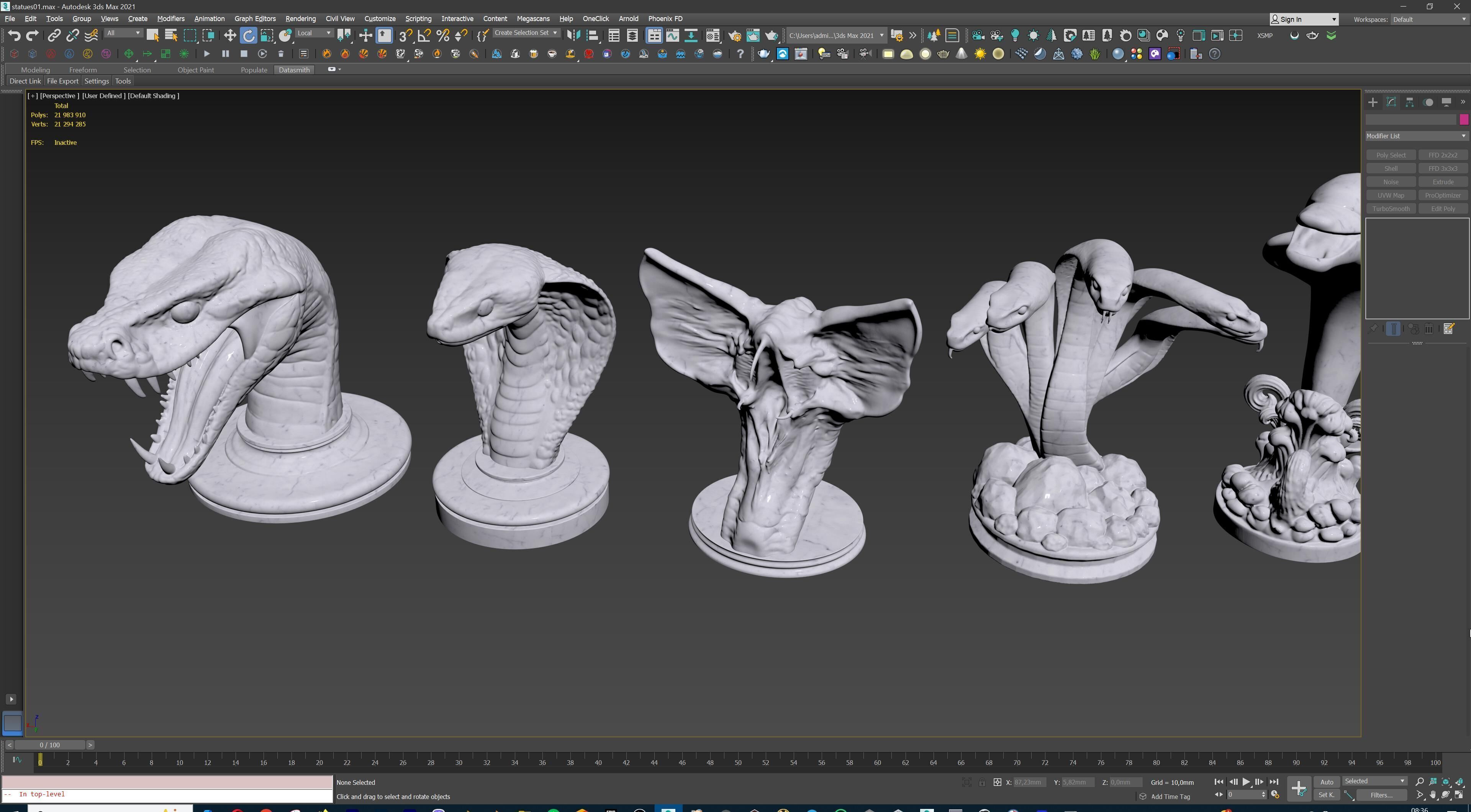Open the Display panel icon
Image resolution: width=1471 pixels, height=812 pixels.
coord(1446,102)
